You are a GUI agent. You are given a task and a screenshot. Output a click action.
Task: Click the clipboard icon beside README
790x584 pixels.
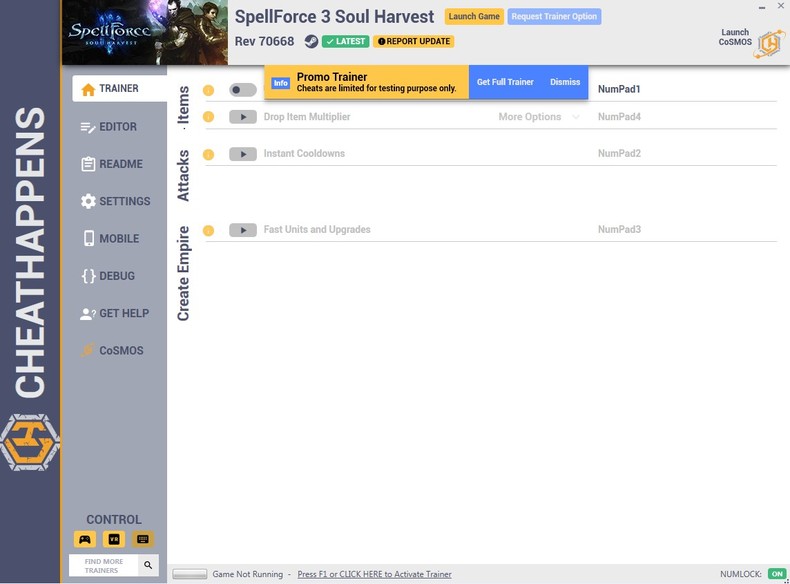click(x=88, y=164)
